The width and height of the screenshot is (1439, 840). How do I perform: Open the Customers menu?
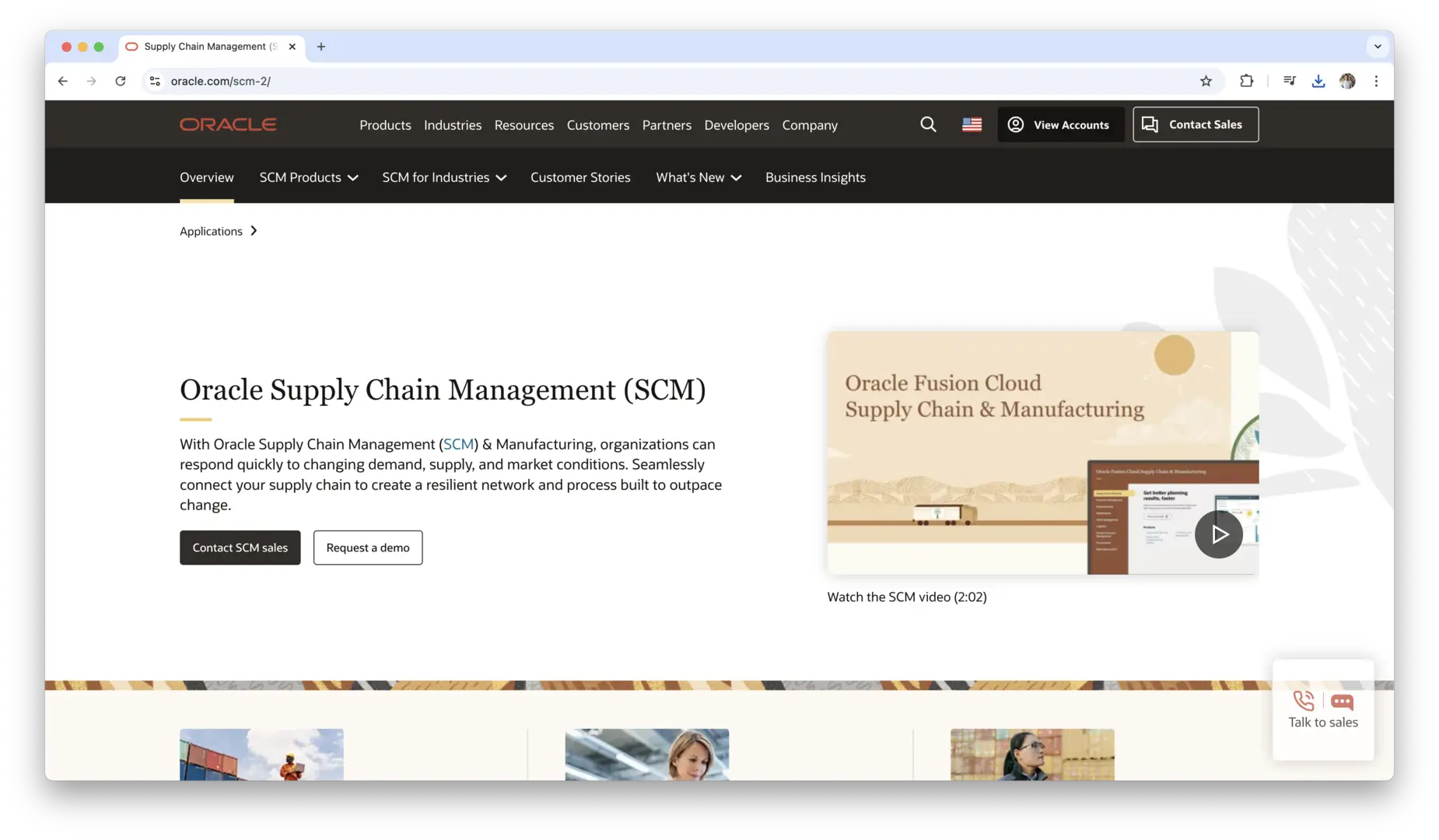tap(598, 125)
